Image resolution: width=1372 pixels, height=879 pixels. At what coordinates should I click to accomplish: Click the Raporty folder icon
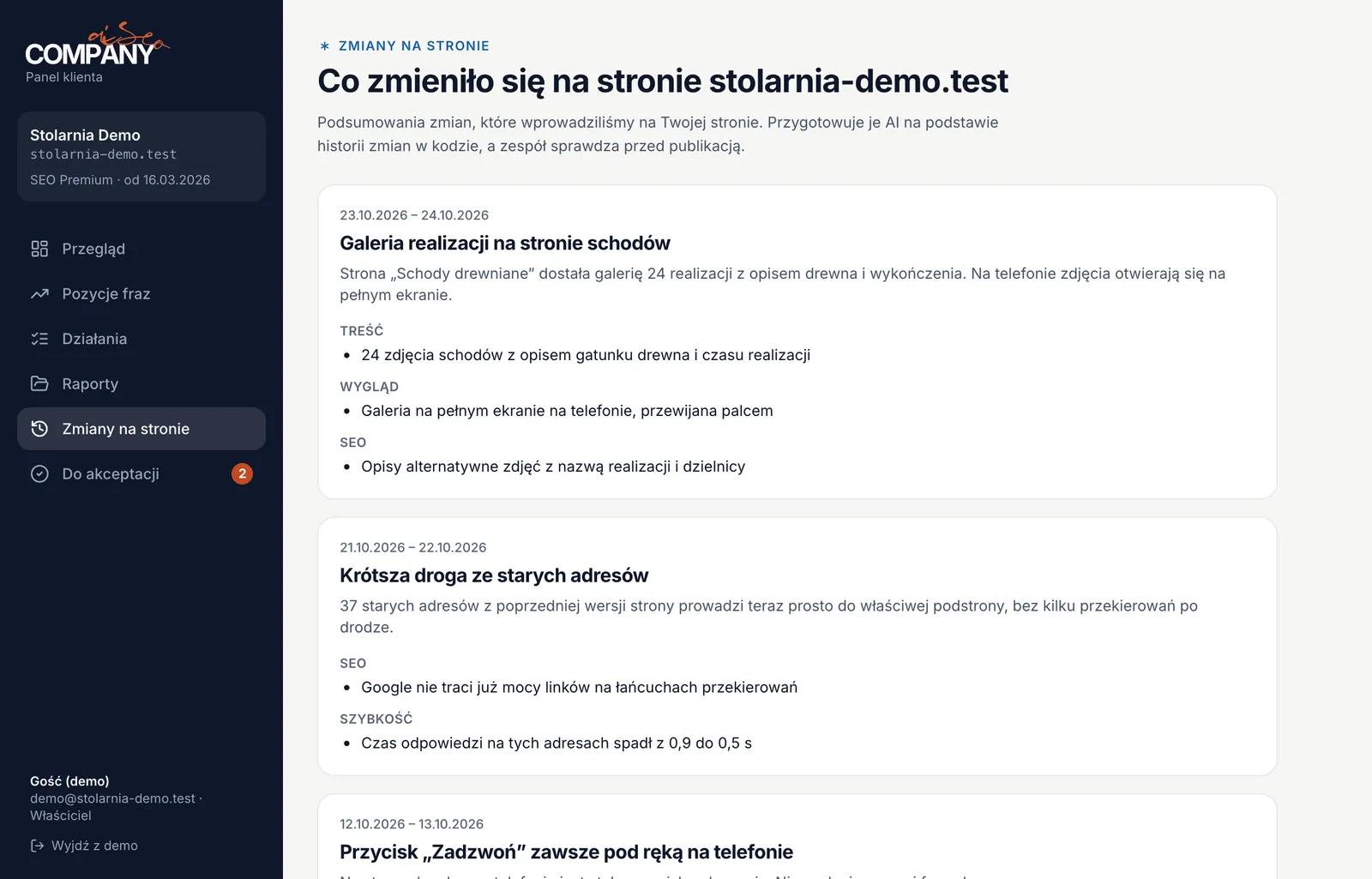[39, 383]
